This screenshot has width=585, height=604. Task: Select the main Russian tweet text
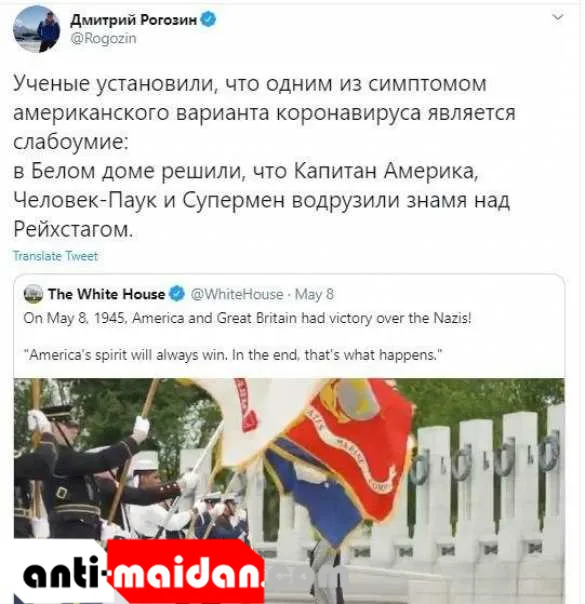[x=264, y=156]
